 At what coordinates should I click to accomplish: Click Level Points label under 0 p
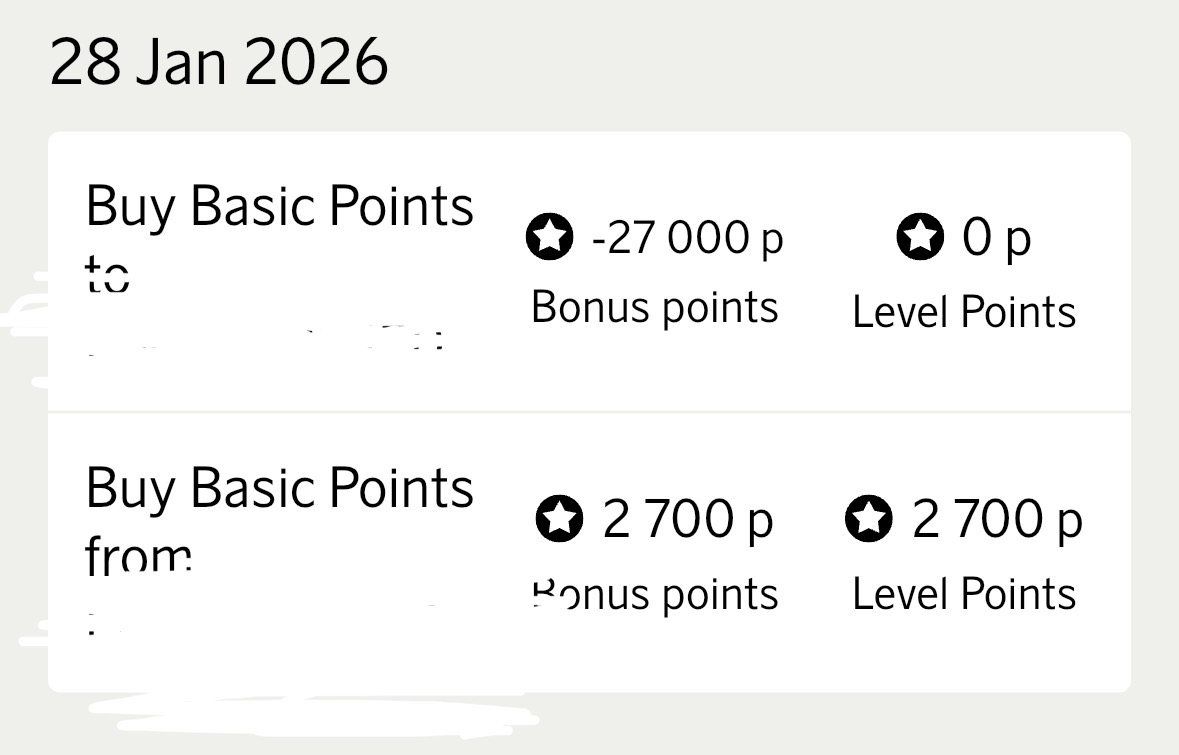(x=964, y=311)
